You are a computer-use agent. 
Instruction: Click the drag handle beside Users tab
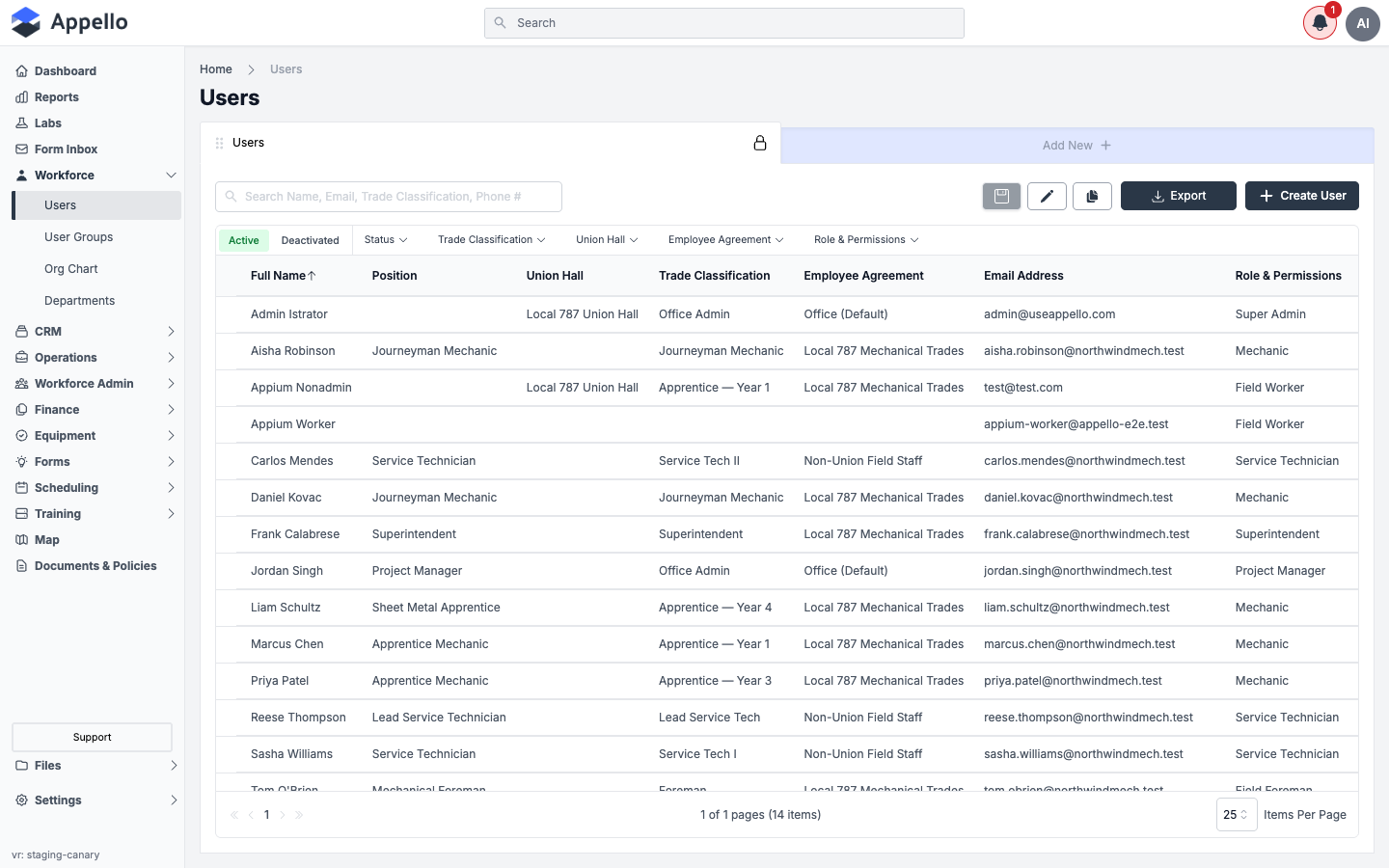[220, 143]
